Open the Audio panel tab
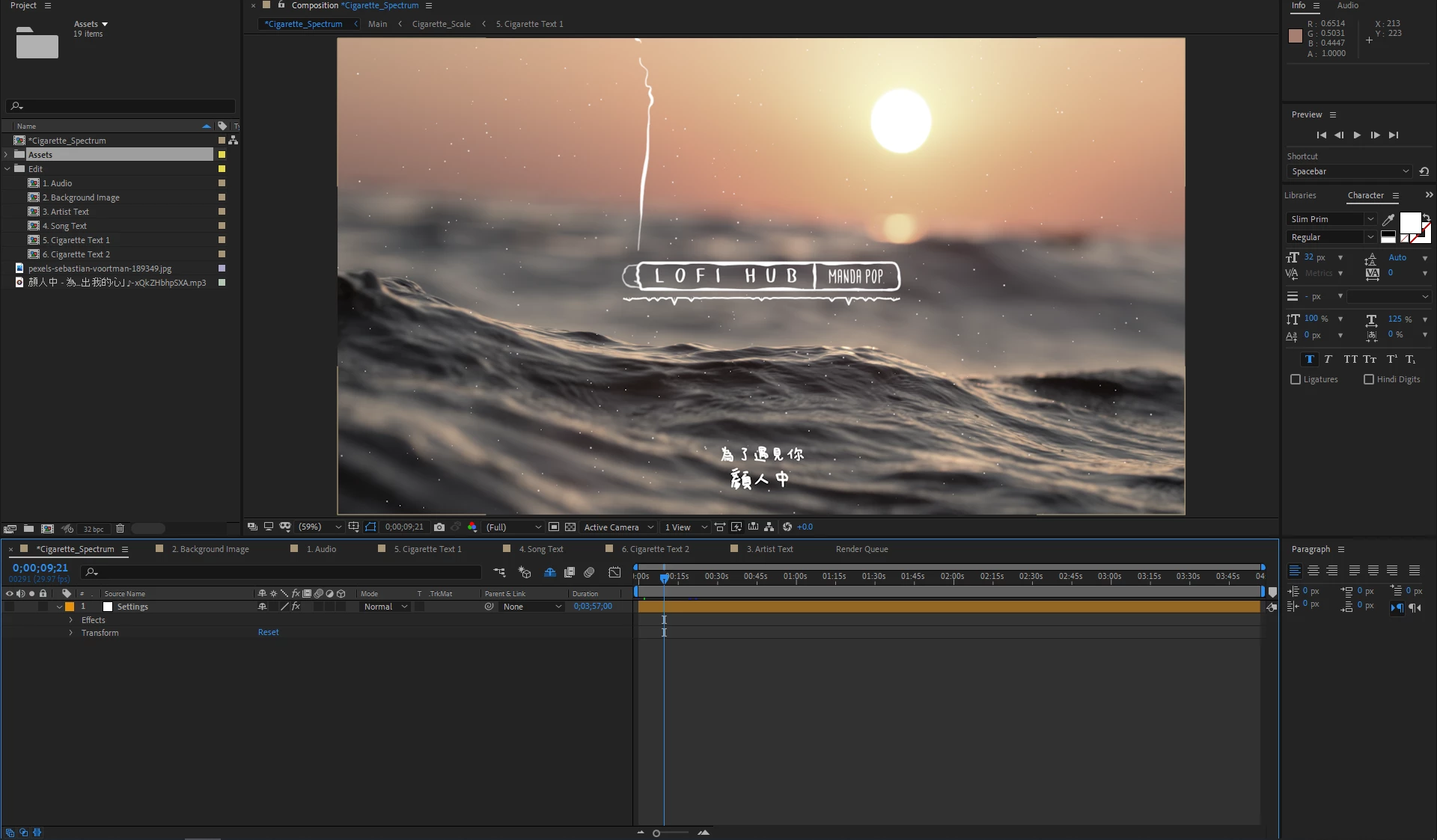Image resolution: width=1437 pixels, height=840 pixels. click(1348, 5)
